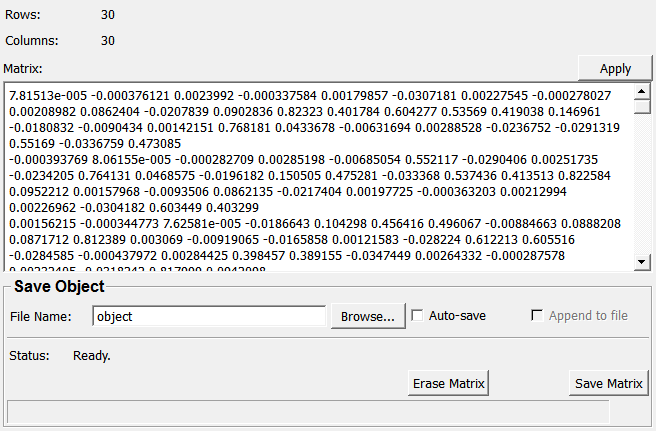
Task: Open the Browse... file dialog
Action: [368, 316]
